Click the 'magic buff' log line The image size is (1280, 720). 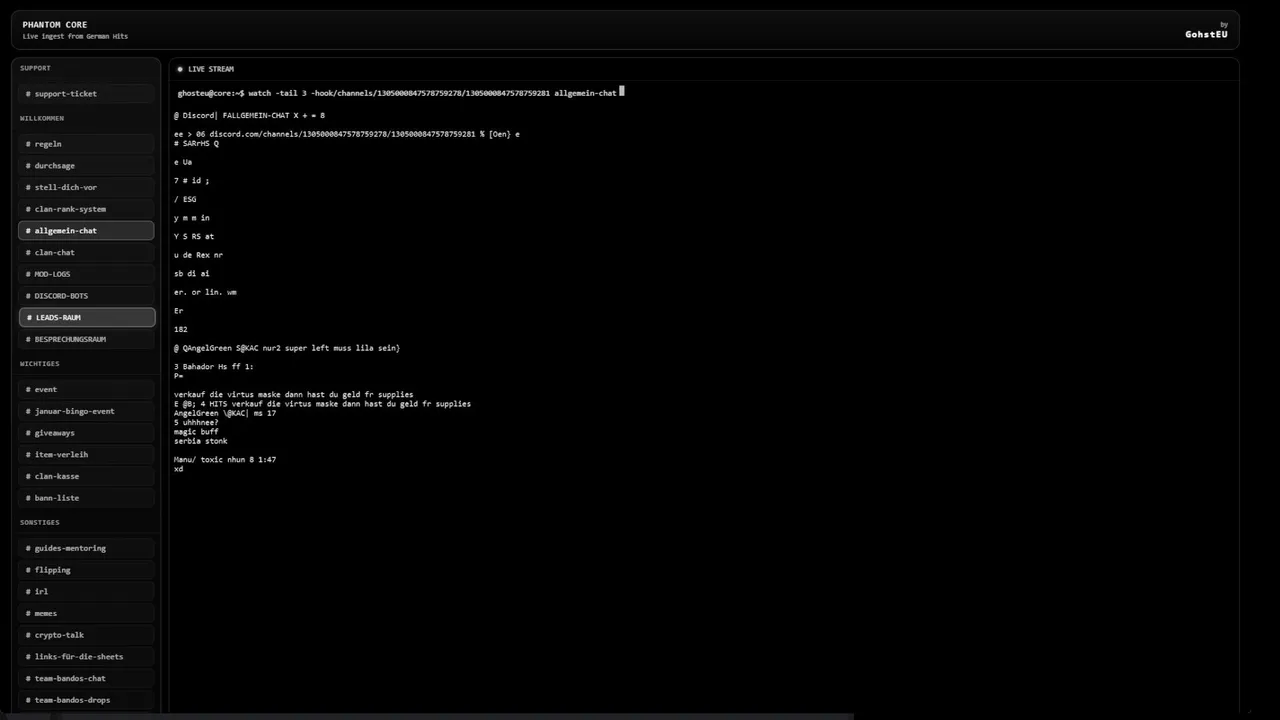click(196, 432)
